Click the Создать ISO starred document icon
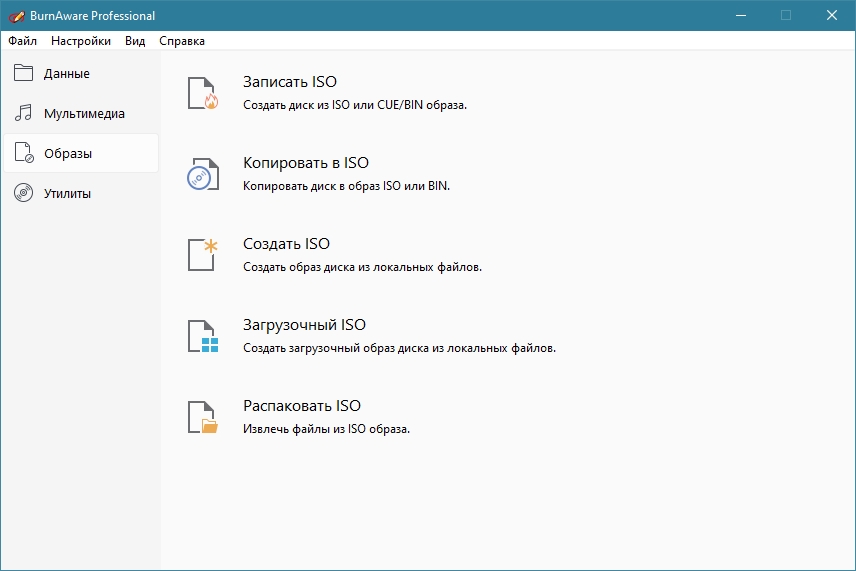Image resolution: width=856 pixels, height=571 pixels. pos(203,254)
